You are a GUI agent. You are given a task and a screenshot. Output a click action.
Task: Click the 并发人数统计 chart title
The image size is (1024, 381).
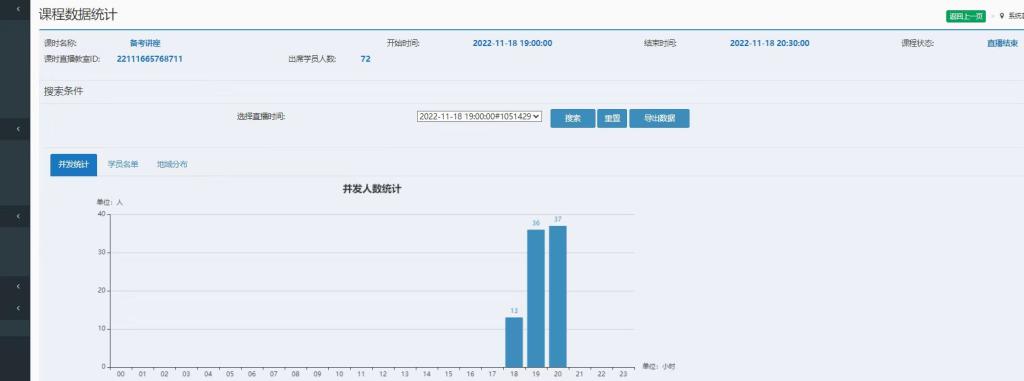click(x=372, y=189)
